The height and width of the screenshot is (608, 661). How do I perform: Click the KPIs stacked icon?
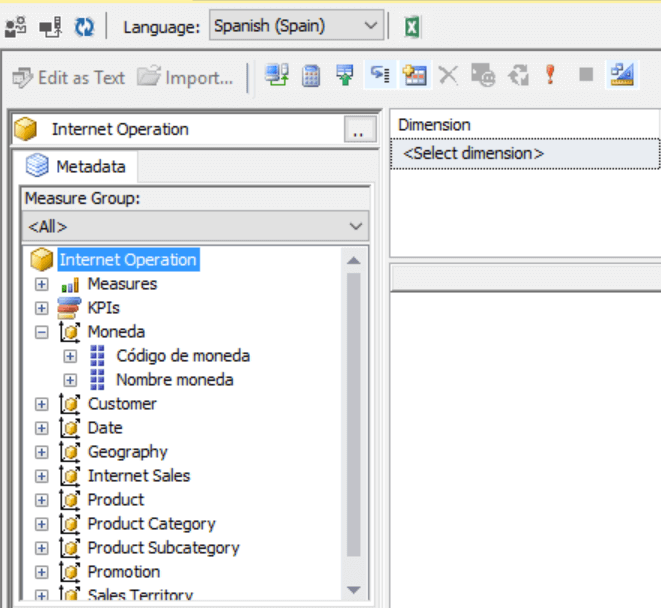(69, 308)
